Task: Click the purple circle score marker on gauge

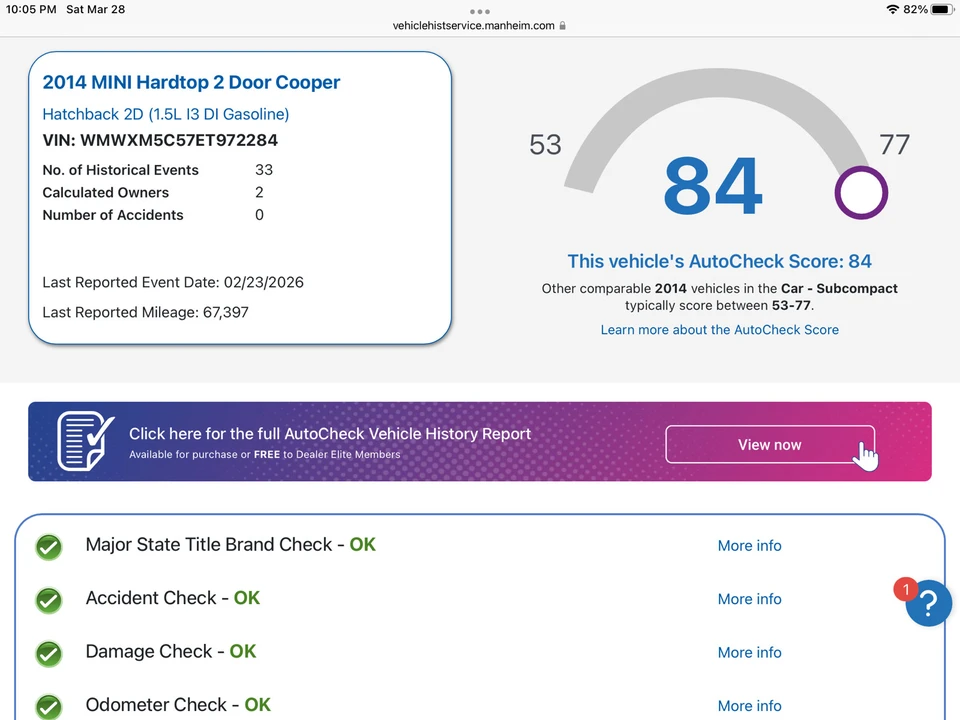Action: (x=861, y=192)
